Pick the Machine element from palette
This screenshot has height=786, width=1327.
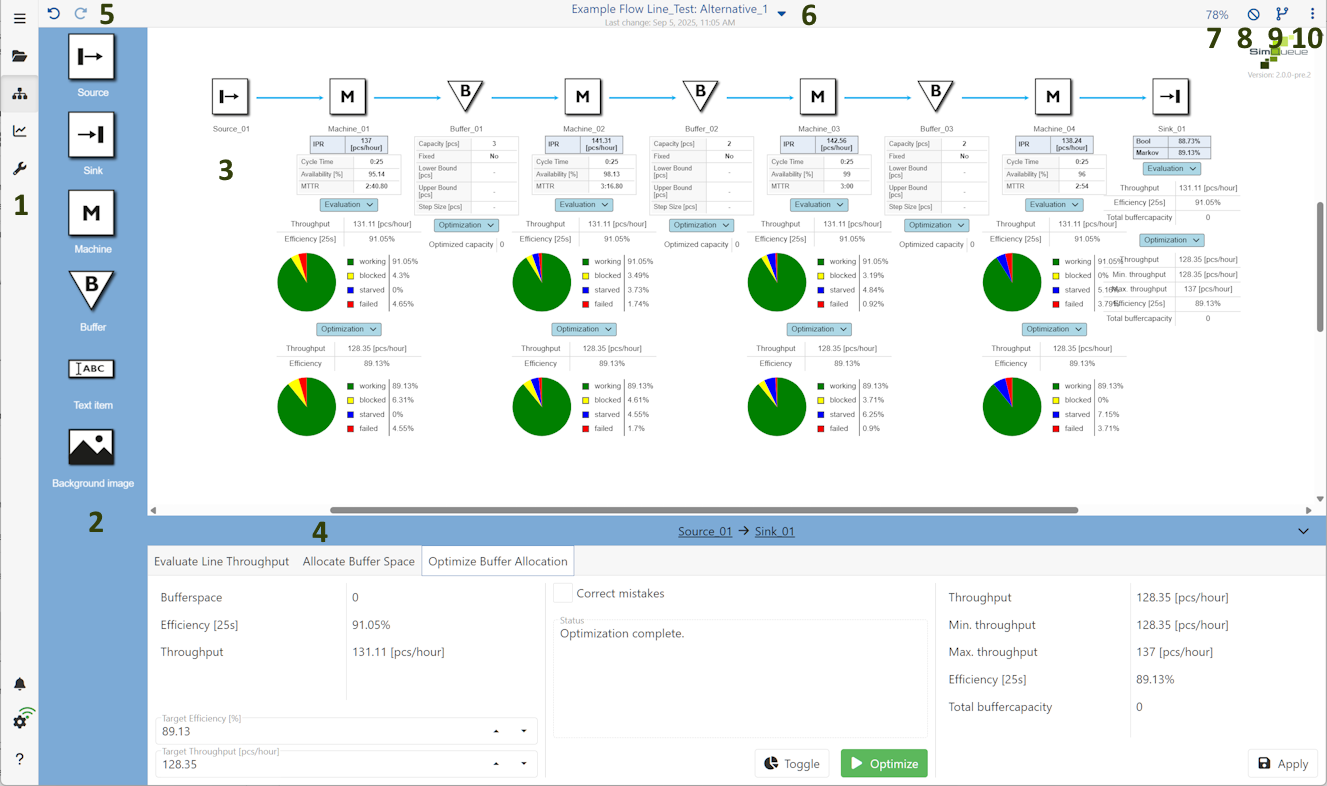pos(91,213)
